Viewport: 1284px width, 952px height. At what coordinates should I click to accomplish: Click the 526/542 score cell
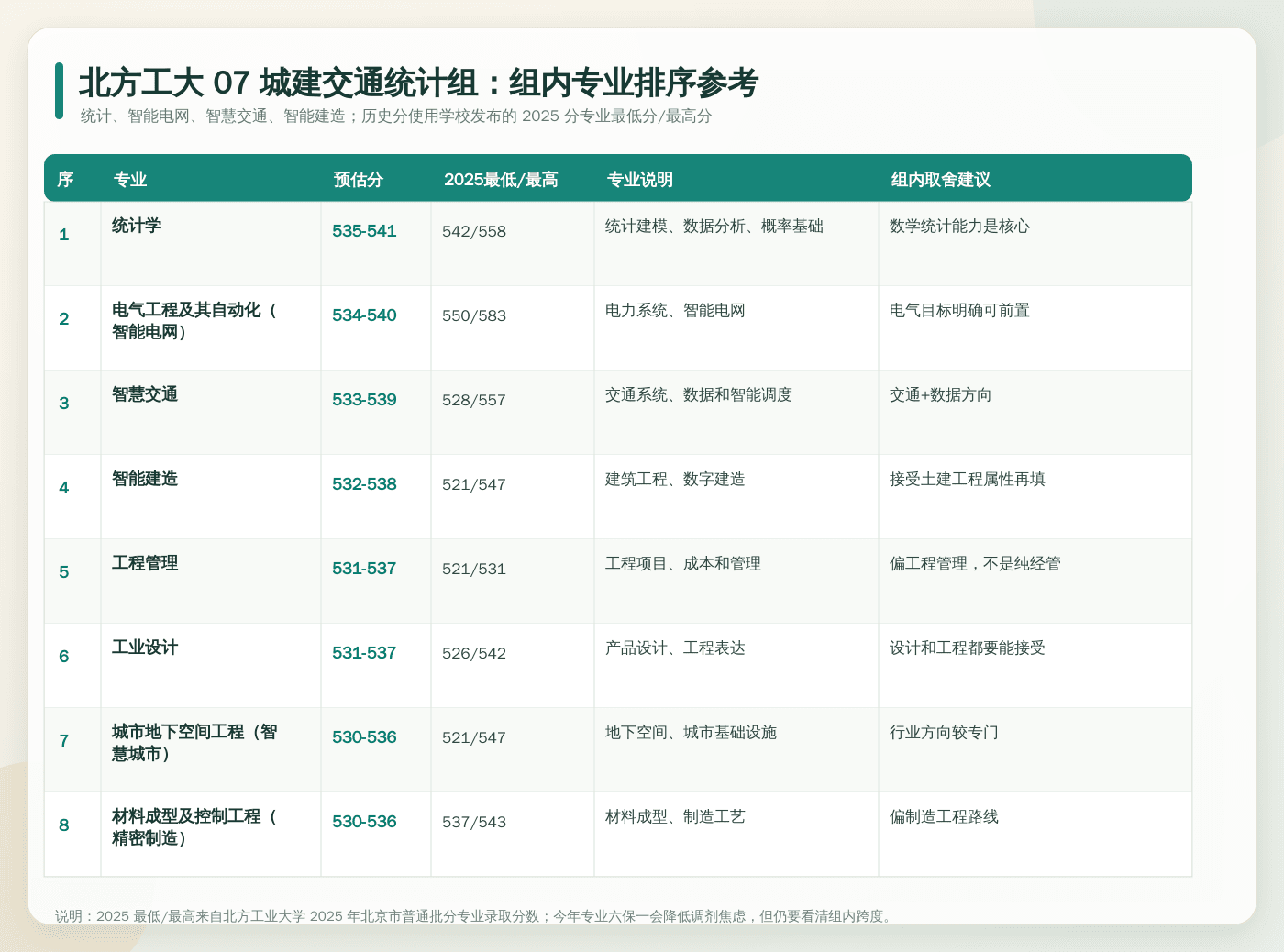pyautogui.click(x=474, y=653)
